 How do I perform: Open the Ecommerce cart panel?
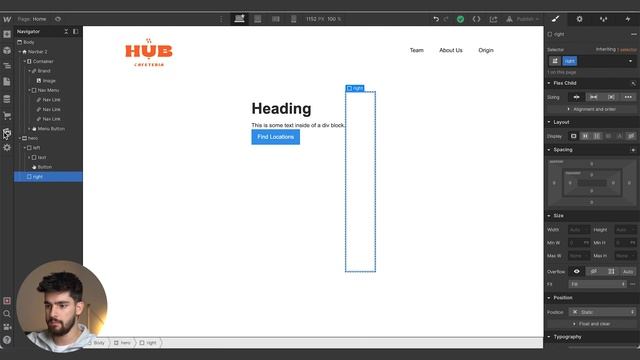(7, 116)
